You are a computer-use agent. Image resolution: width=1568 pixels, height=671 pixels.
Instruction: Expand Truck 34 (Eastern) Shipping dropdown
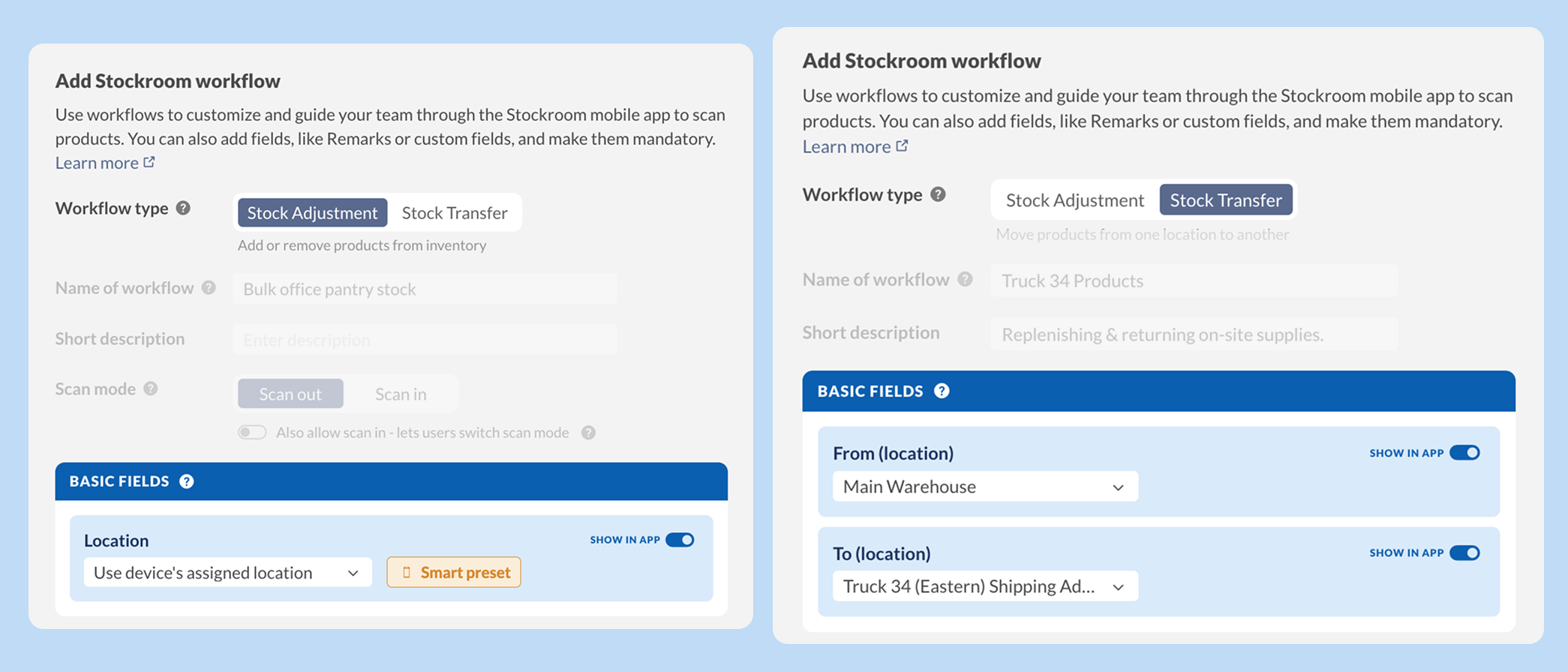(x=985, y=586)
